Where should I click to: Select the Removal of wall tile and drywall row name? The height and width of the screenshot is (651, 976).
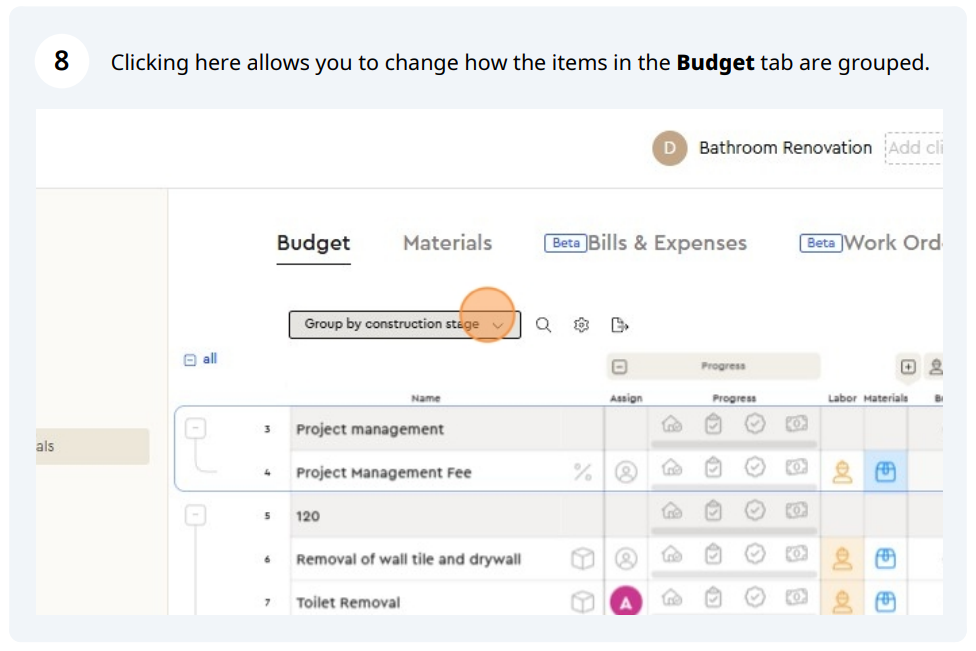pos(408,559)
